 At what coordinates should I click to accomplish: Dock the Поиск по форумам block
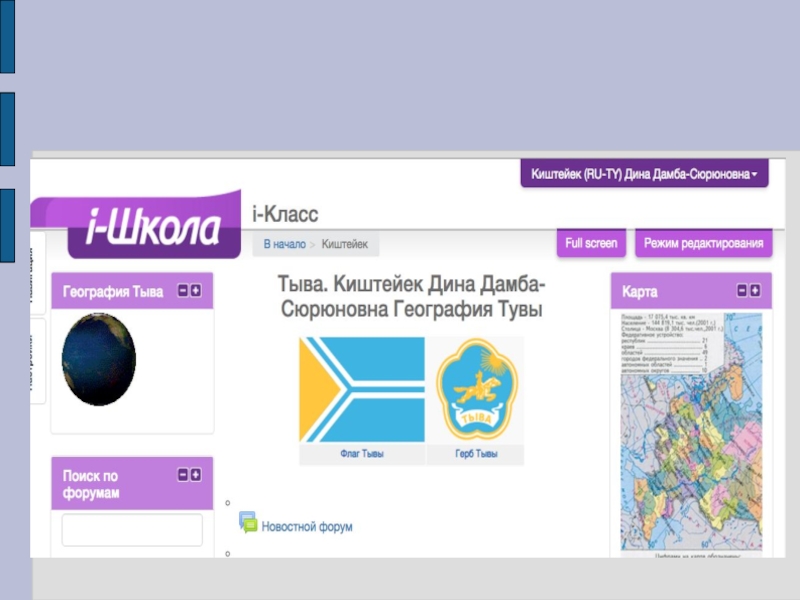pos(195,475)
